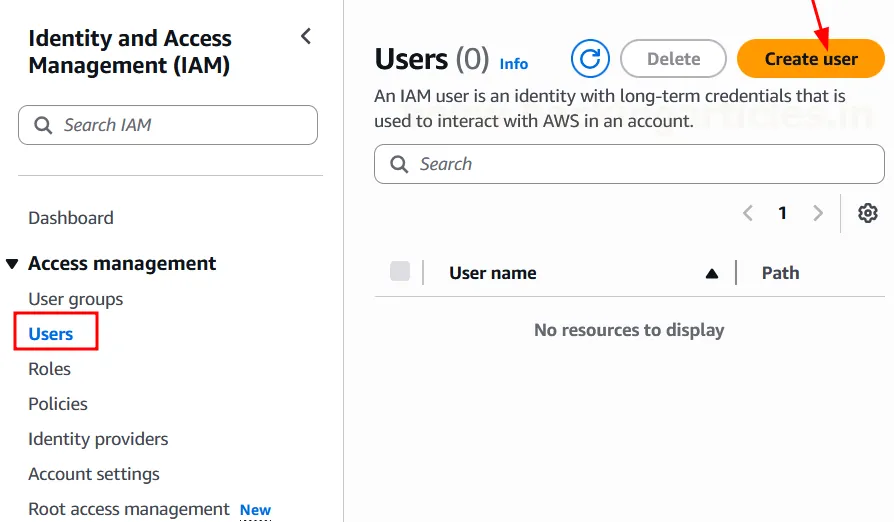The image size is (894, 522).
Task: Open Identity providers in the sidebar
Action: (x=98, y=439)
